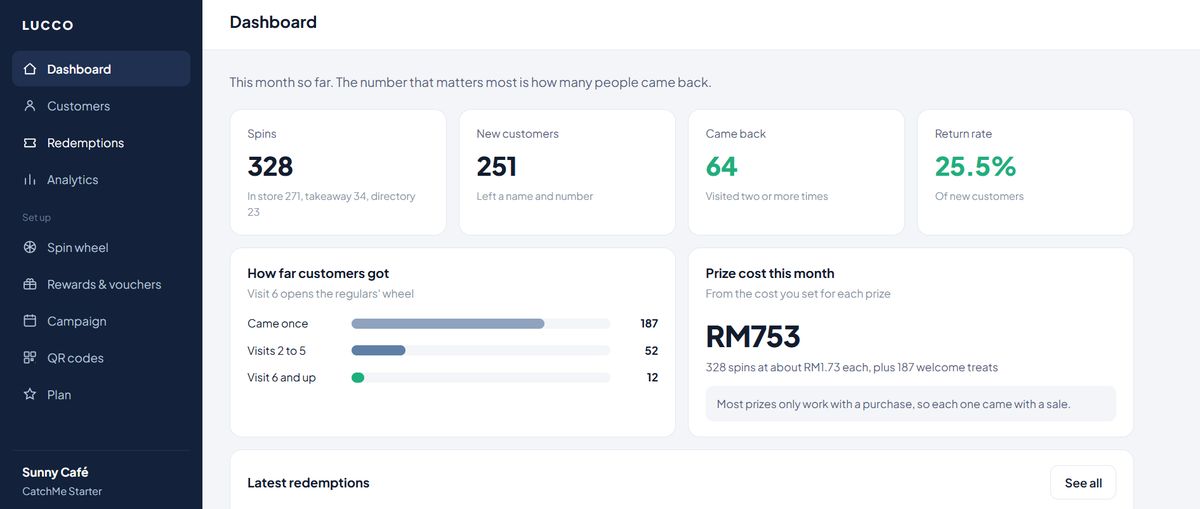Click 'Visit 6 opens the regulars' wheel' subtitle
This screenshot has width=1200, height=509.
(330, 294)
